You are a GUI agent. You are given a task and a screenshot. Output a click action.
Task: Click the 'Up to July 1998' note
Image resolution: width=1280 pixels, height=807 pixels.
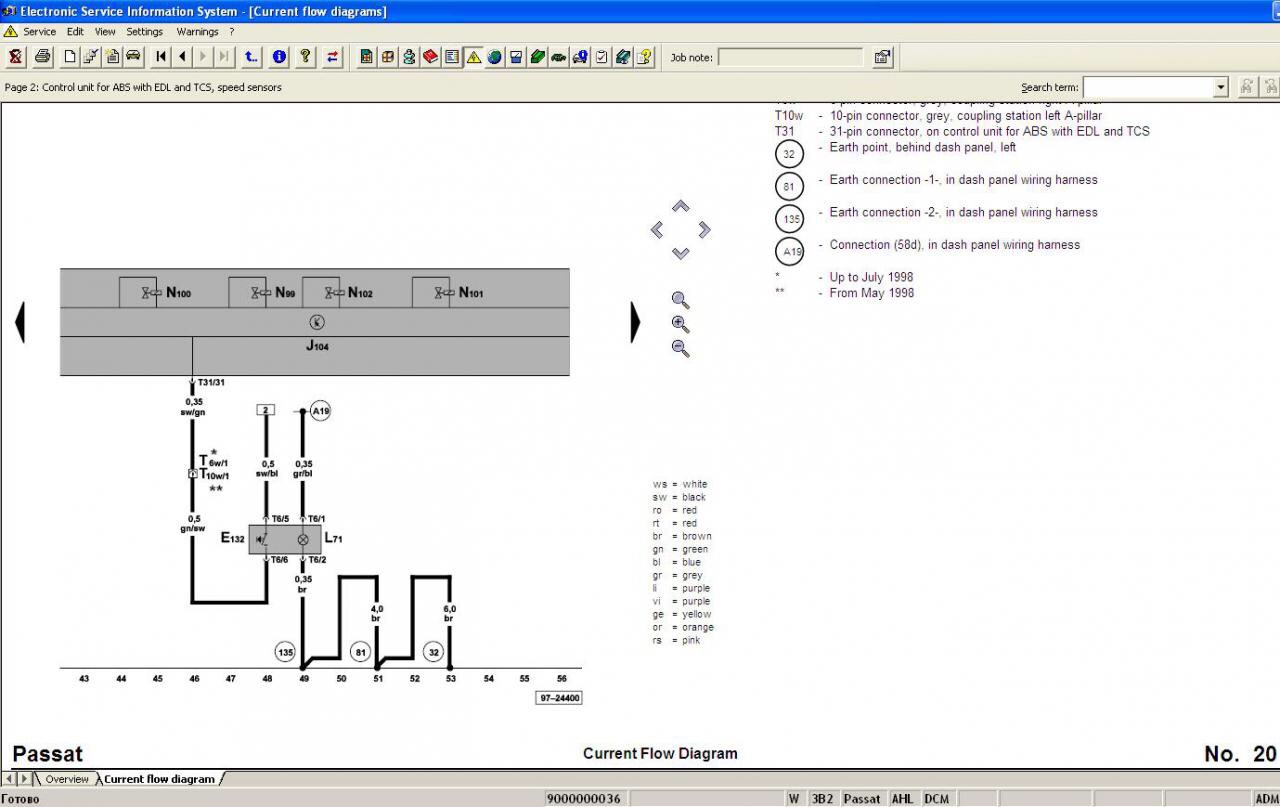pos(871,277)
